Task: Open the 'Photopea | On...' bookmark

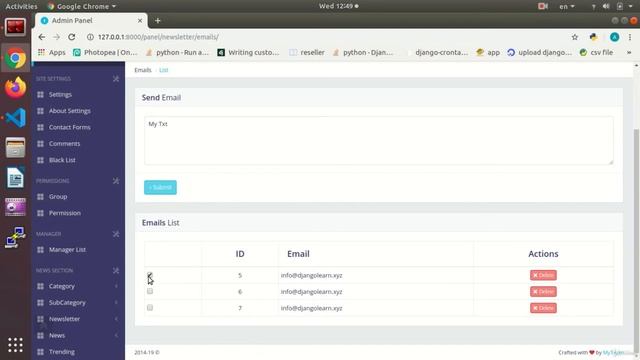Action: [x=105, y=52]
